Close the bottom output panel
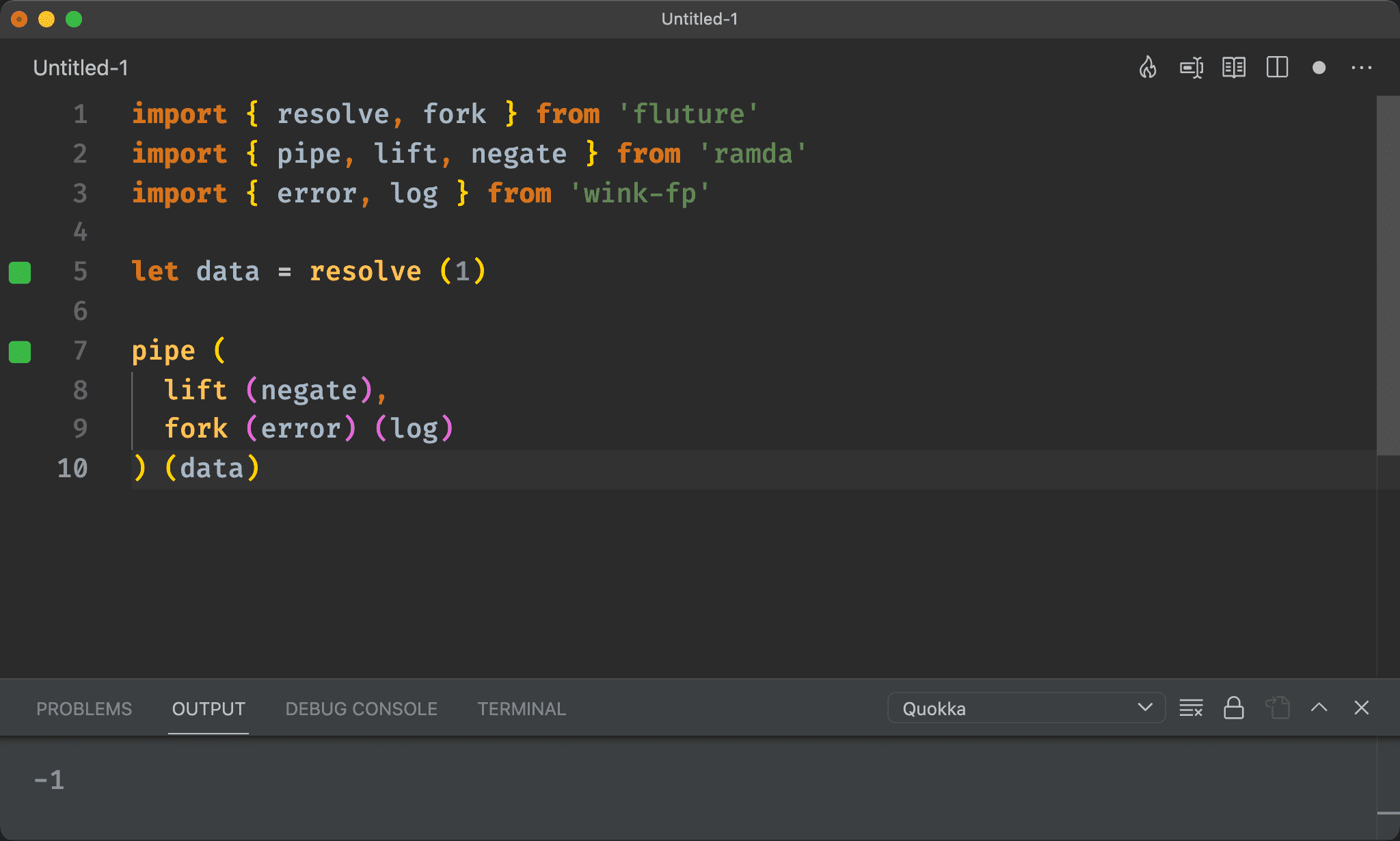The image size is (1400, 841). point(1362,708)
